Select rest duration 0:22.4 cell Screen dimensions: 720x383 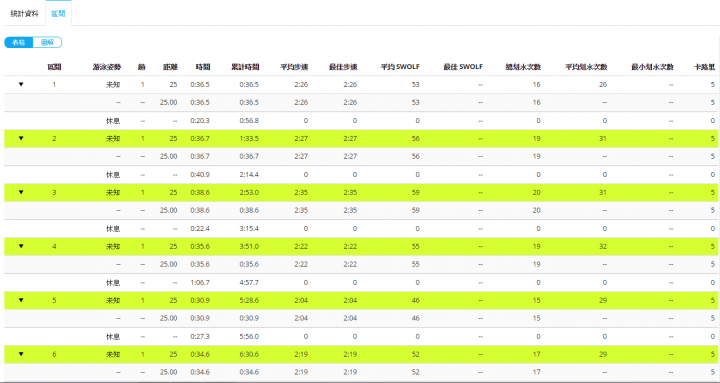point(200,229)
